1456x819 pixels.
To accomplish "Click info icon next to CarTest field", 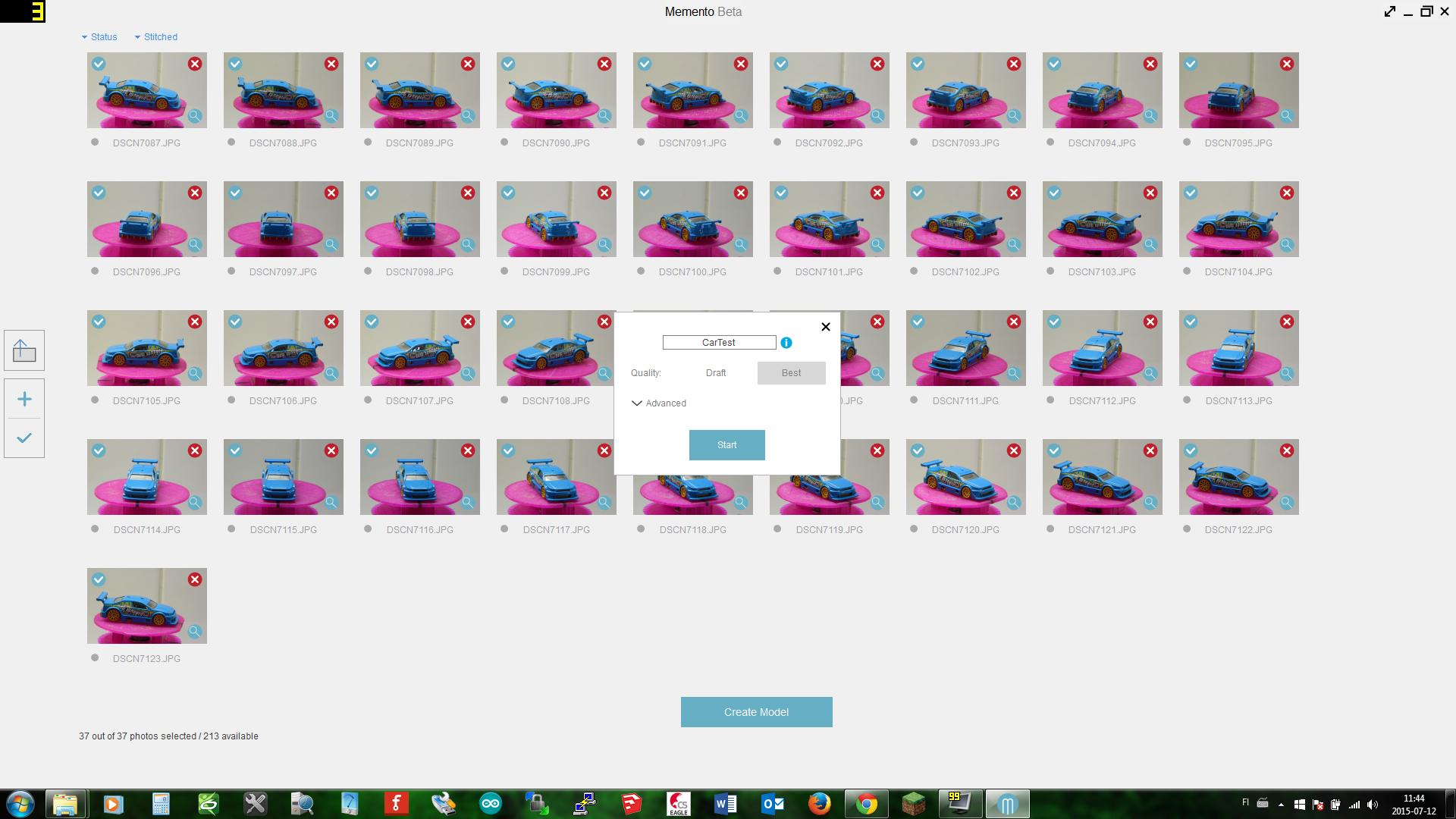I will coord(786,343).
